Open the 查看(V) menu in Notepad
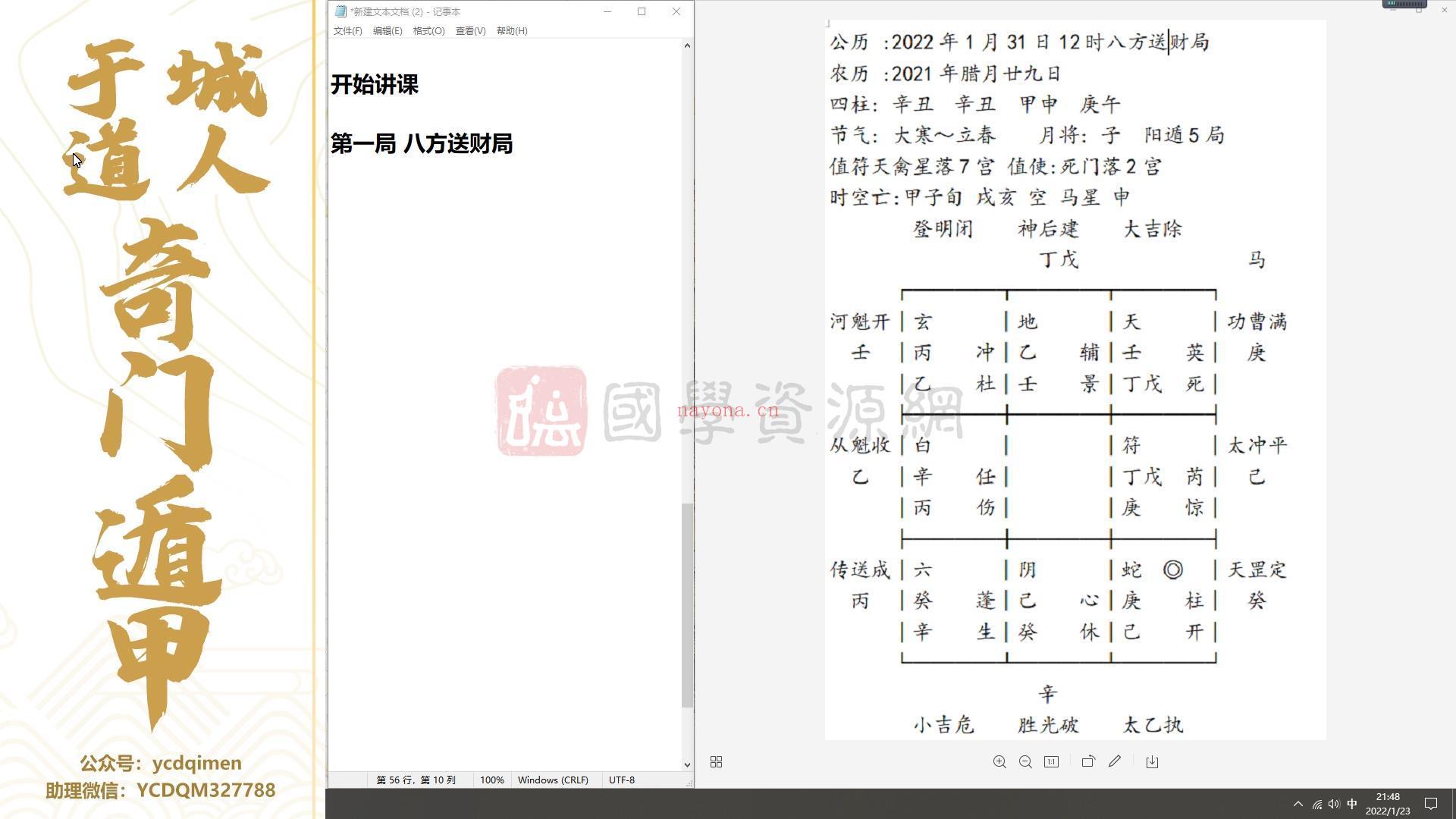Image resolution: width=1456 pixels, height=819 pixels. 470,30
